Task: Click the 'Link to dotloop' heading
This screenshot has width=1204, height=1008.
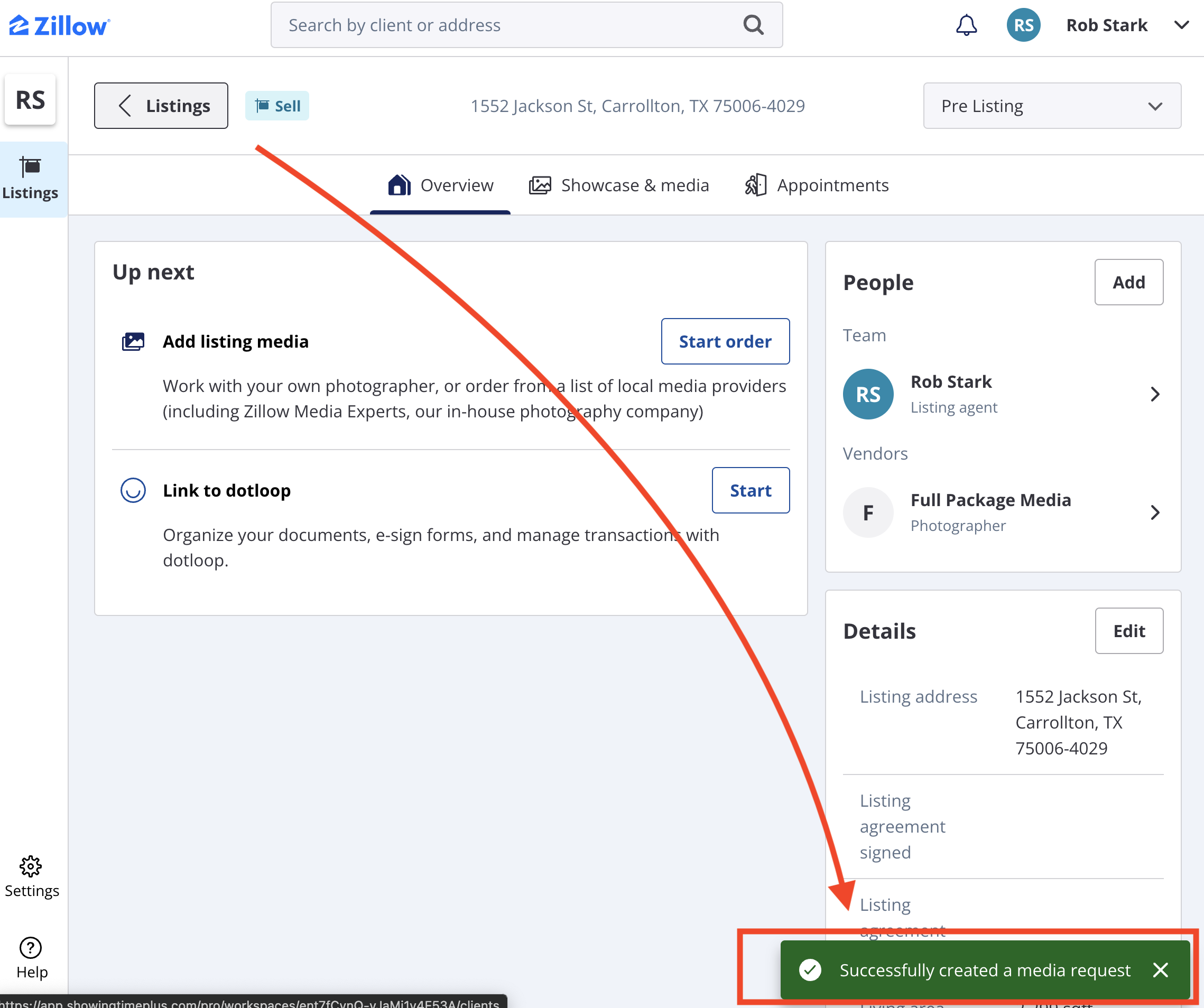Action: 226,491
